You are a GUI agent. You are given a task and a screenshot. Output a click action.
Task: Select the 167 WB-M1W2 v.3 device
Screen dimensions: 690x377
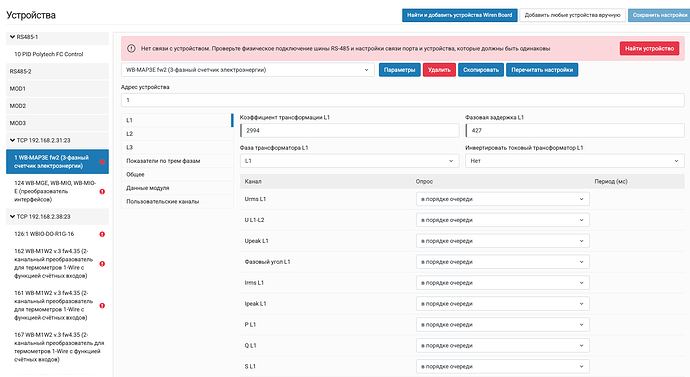click(x=57, y=347)
